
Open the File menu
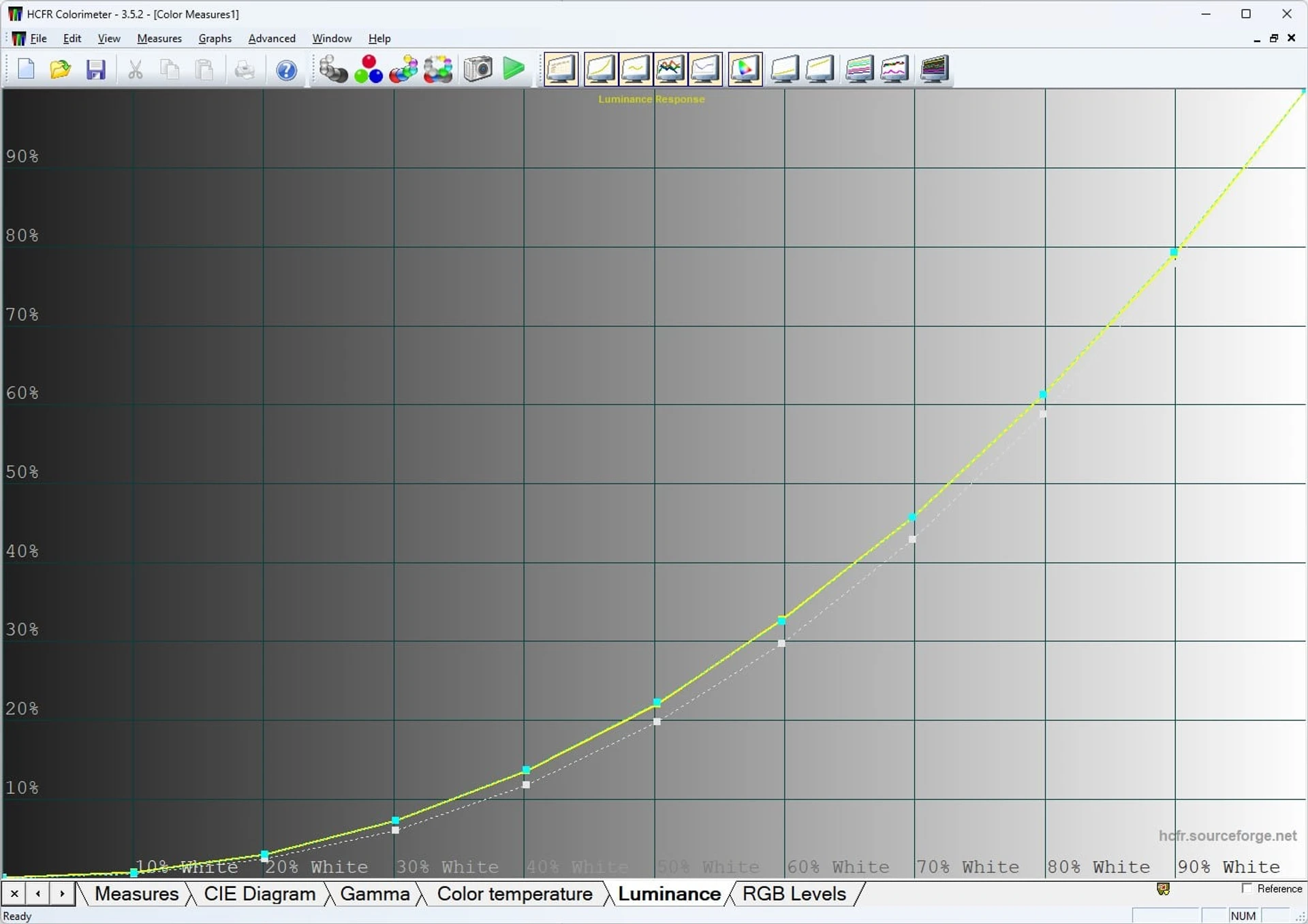(39, 38)
